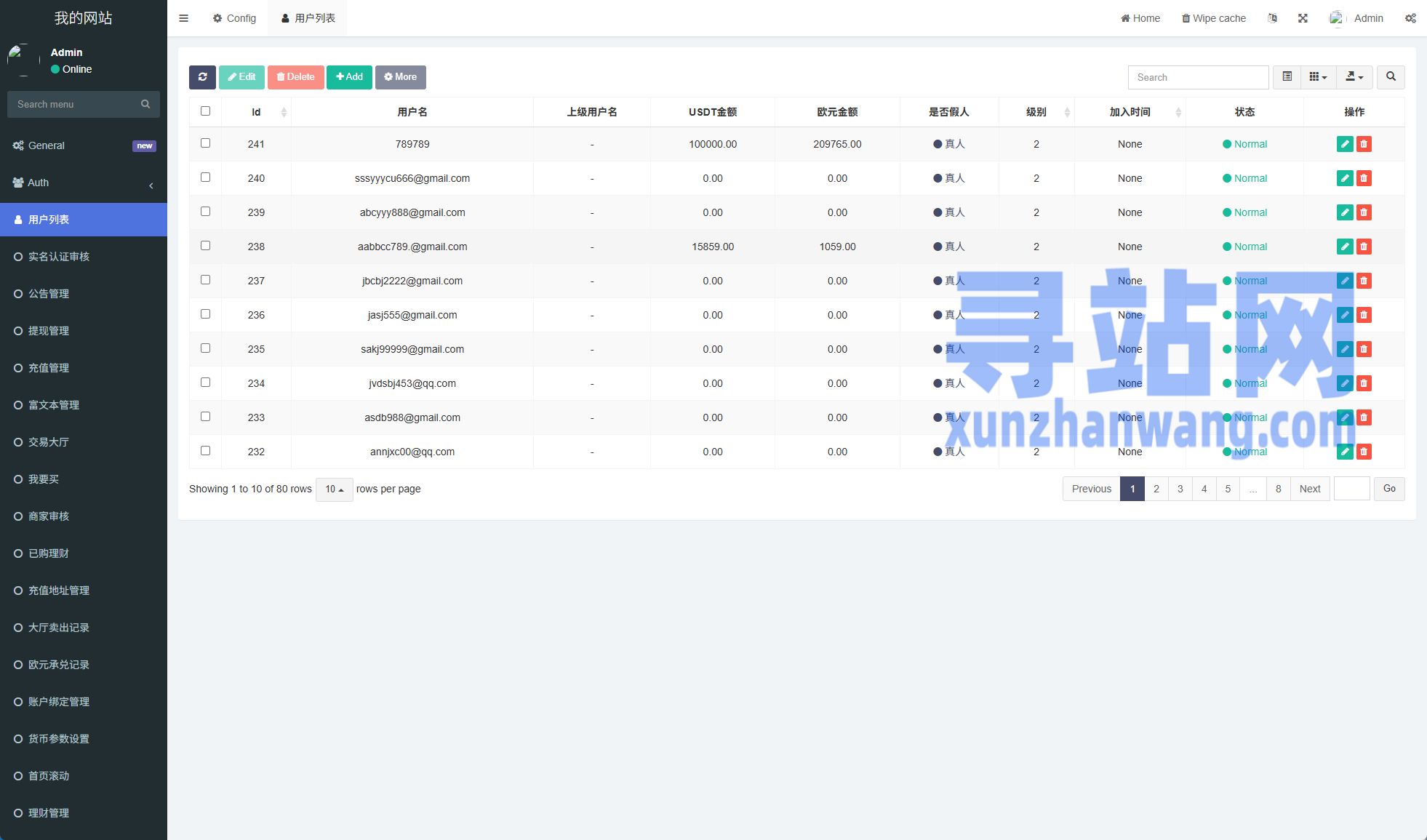
Task: Delete row 241 with trash icon
Action: click(1364, 144)
